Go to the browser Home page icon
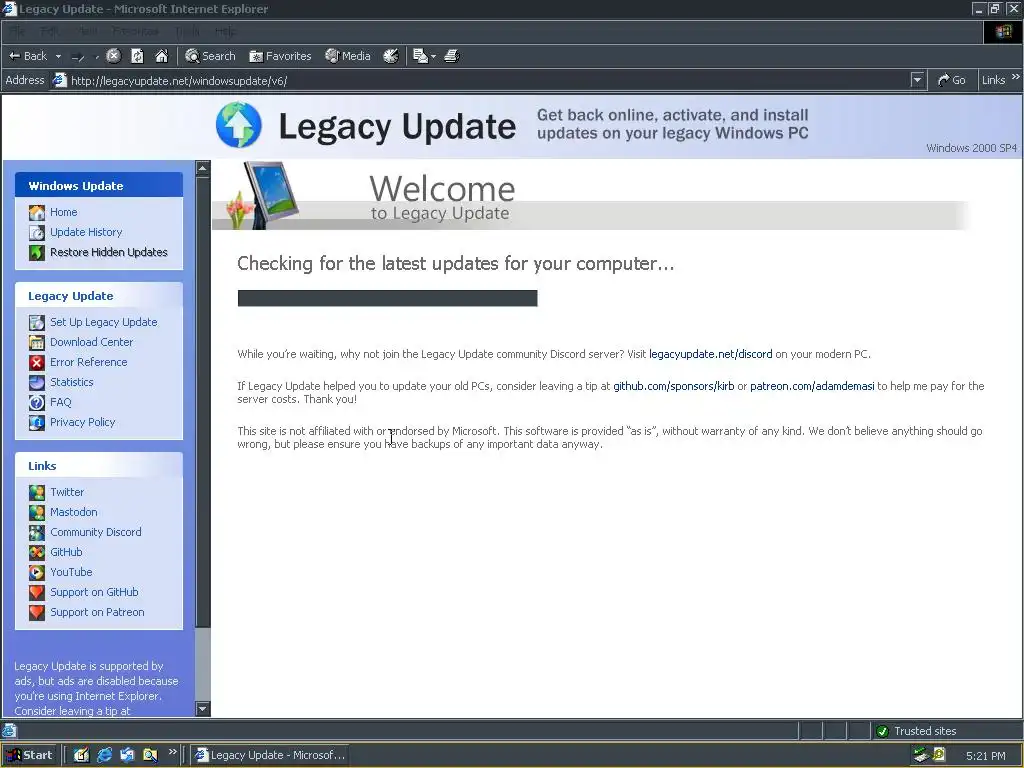Screen dimensions: 1024x768 pyautogui.click(x=161, y=56)
